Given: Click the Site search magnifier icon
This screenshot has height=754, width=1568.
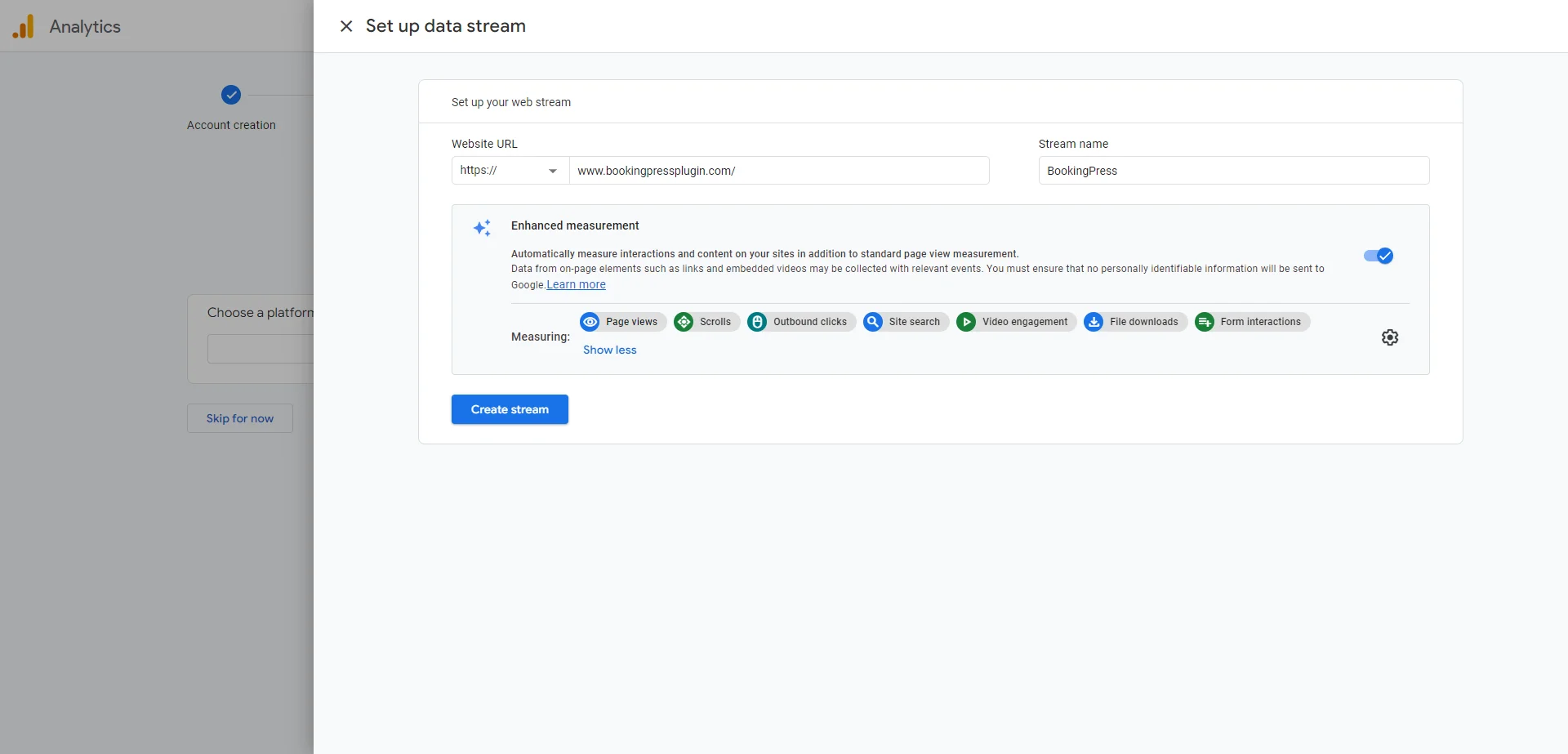Looking at the screenshot, I should [x=873, y=322].
